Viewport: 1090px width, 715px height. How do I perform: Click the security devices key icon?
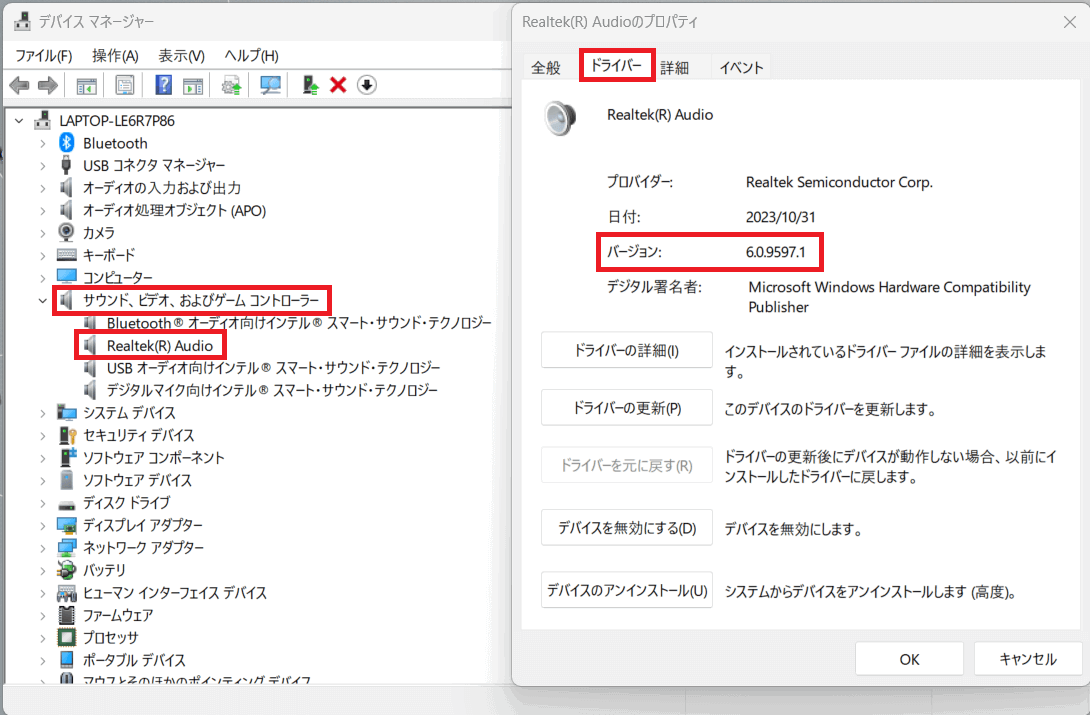tap(67, 435)
